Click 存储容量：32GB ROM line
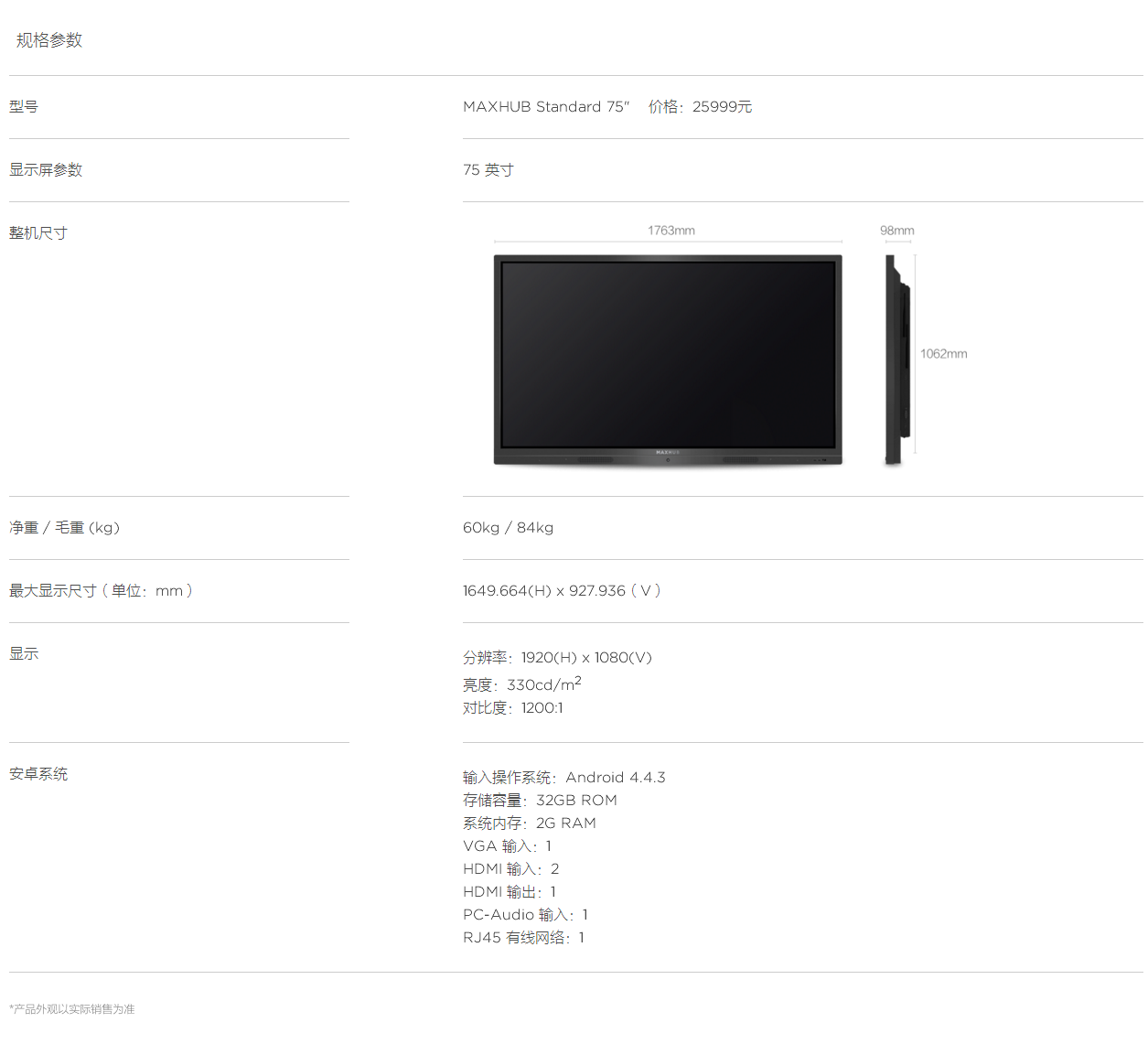Screen dimensions: 1148x1044 [541, 801]
